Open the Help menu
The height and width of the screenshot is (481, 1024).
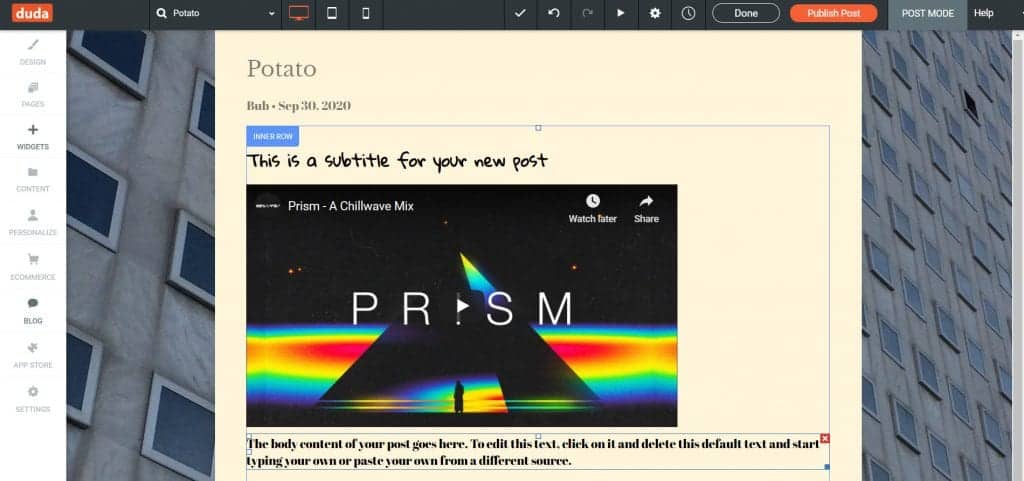pos(984,13)
